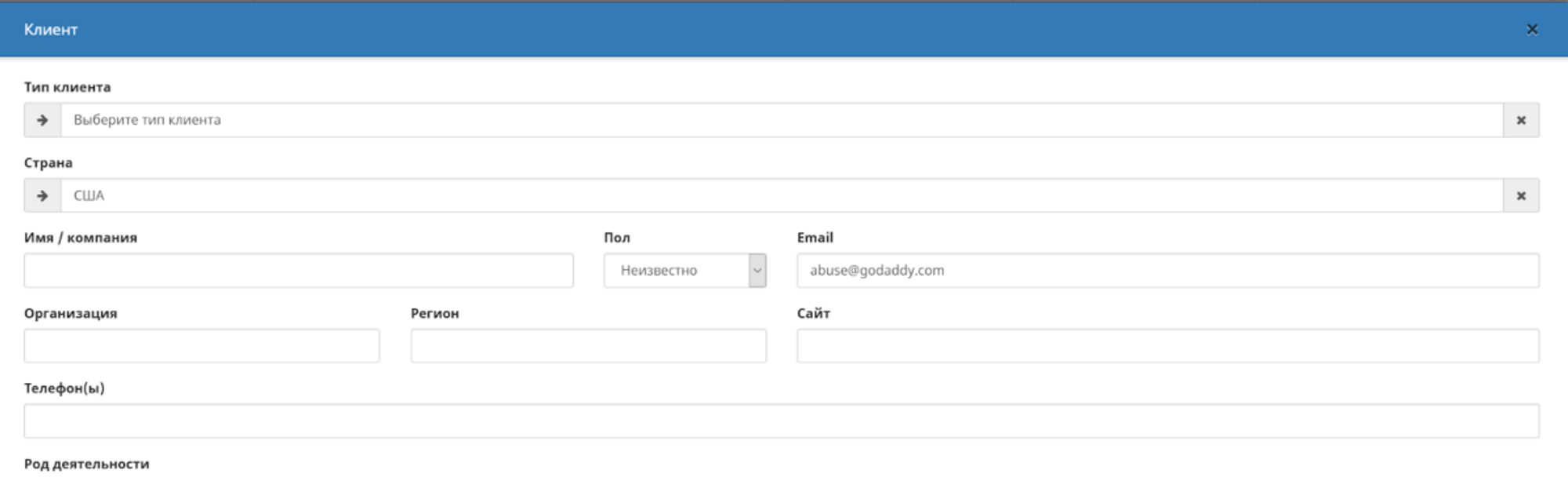Select the Сайт input field
This screenshot has width=1568, height=477.
coord(1167,346)
